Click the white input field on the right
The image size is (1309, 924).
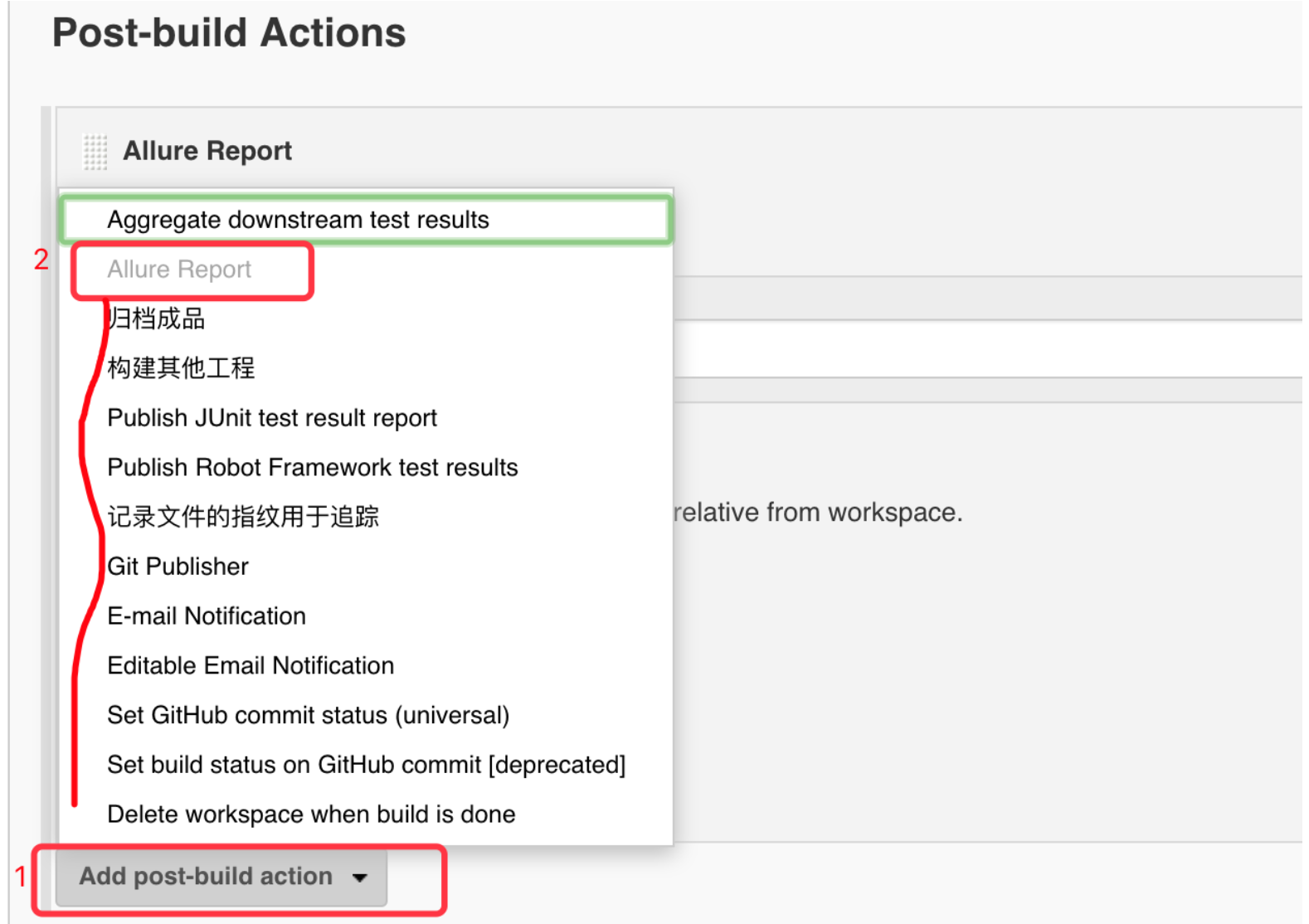coord(987,349)
